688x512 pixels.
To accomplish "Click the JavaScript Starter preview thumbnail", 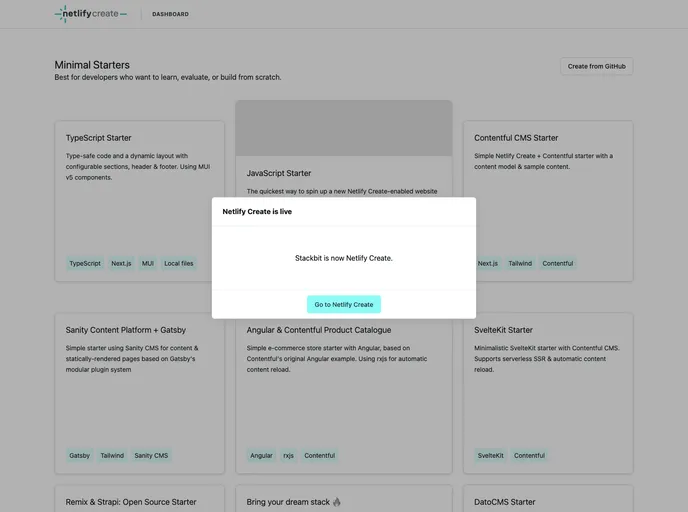I will point(343,127).
